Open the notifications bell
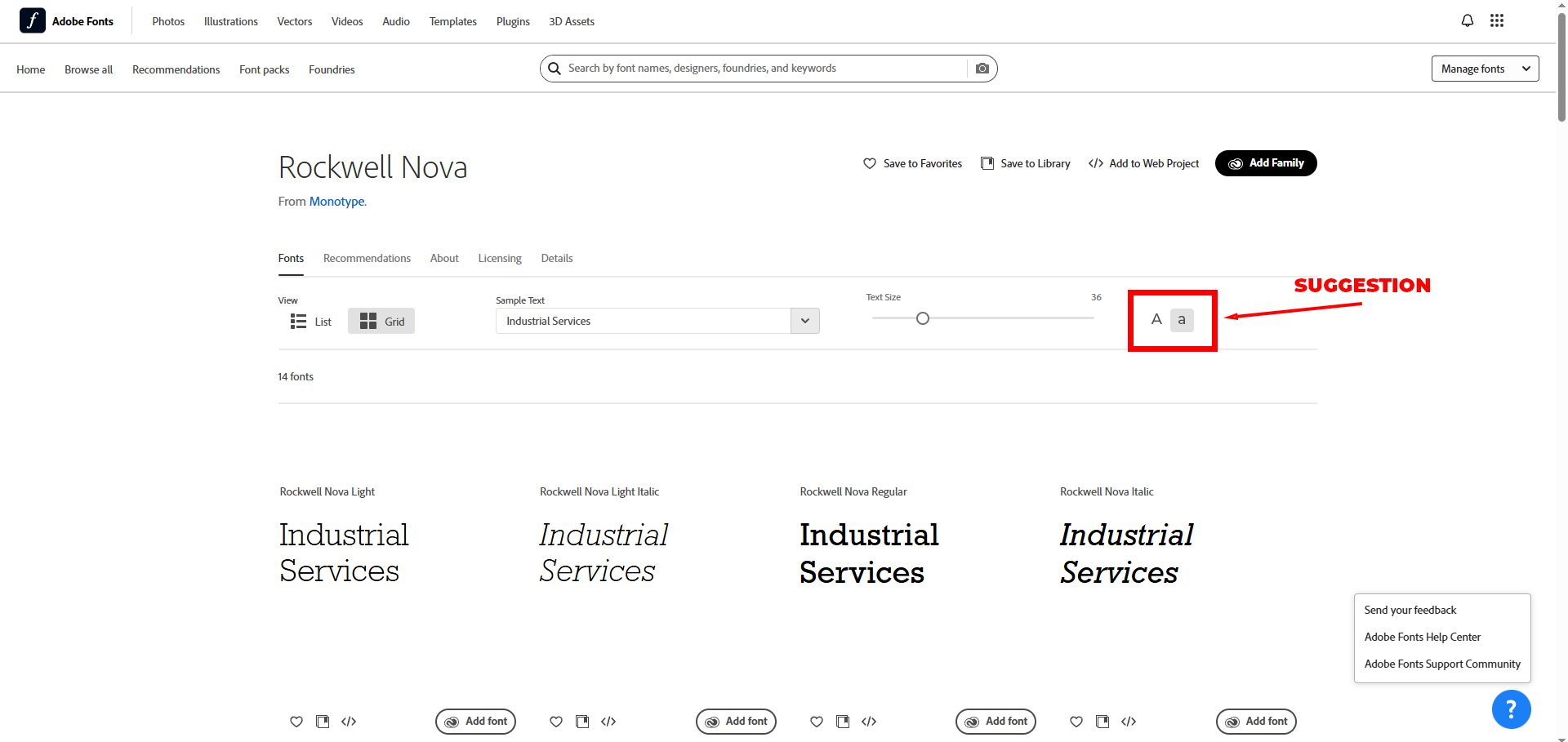The width and height of the screenshot is (1568, 742). (1468, 20)
